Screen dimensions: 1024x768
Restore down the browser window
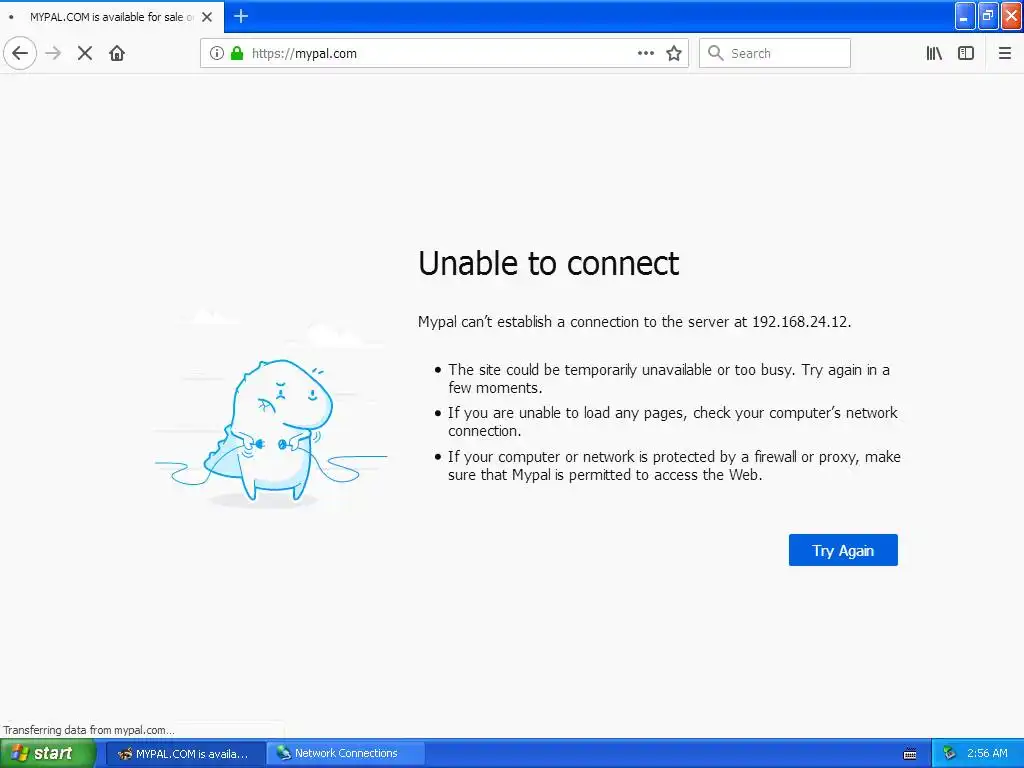tap(988, 16)
